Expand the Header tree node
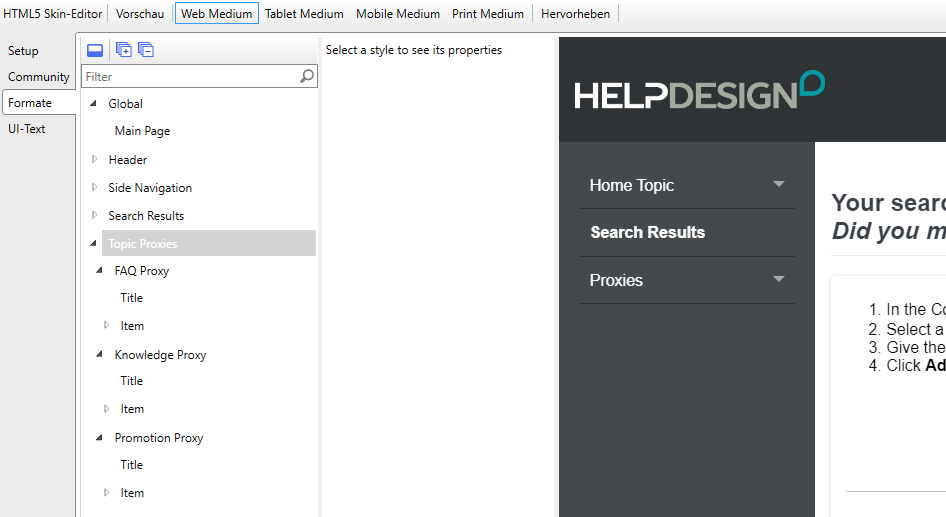 [x=95, y=159]
